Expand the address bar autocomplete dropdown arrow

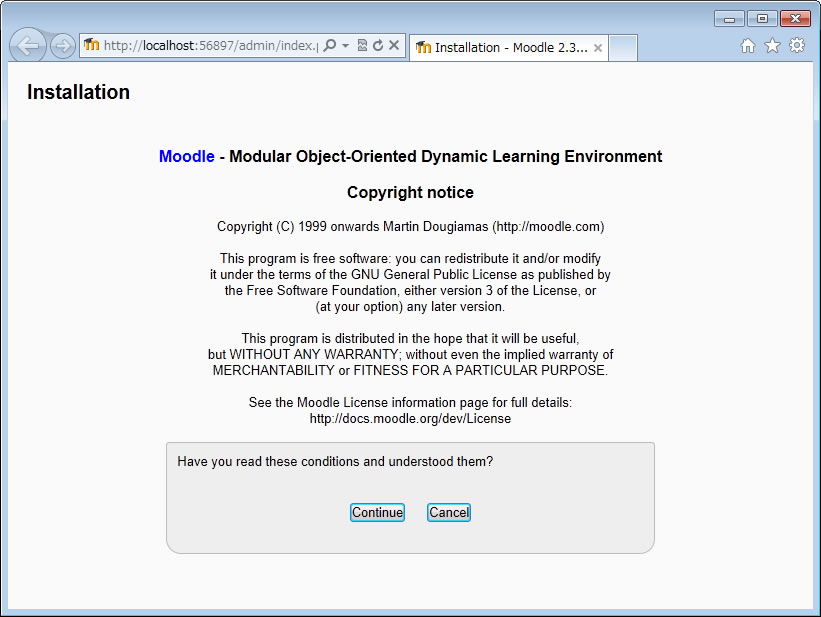point(345,46)
